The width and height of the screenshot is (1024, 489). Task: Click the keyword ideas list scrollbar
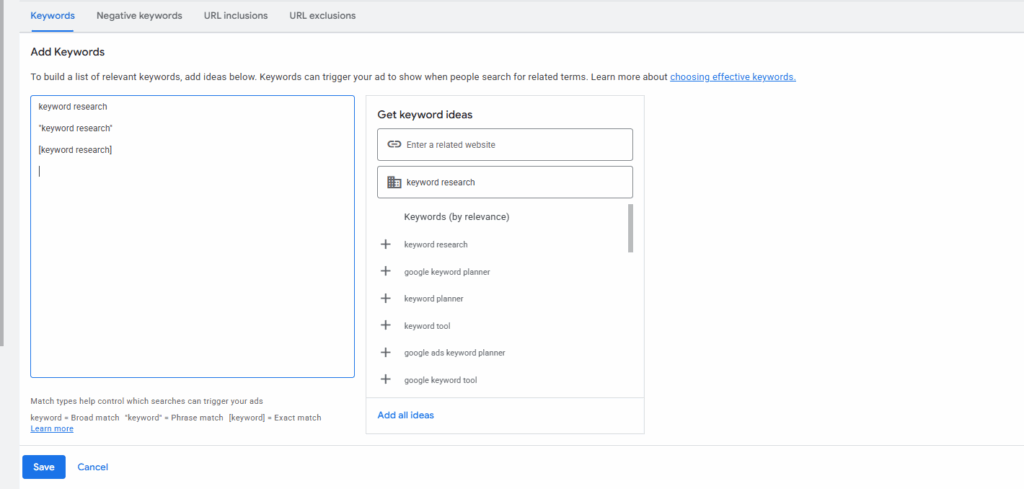pos(630,228)
